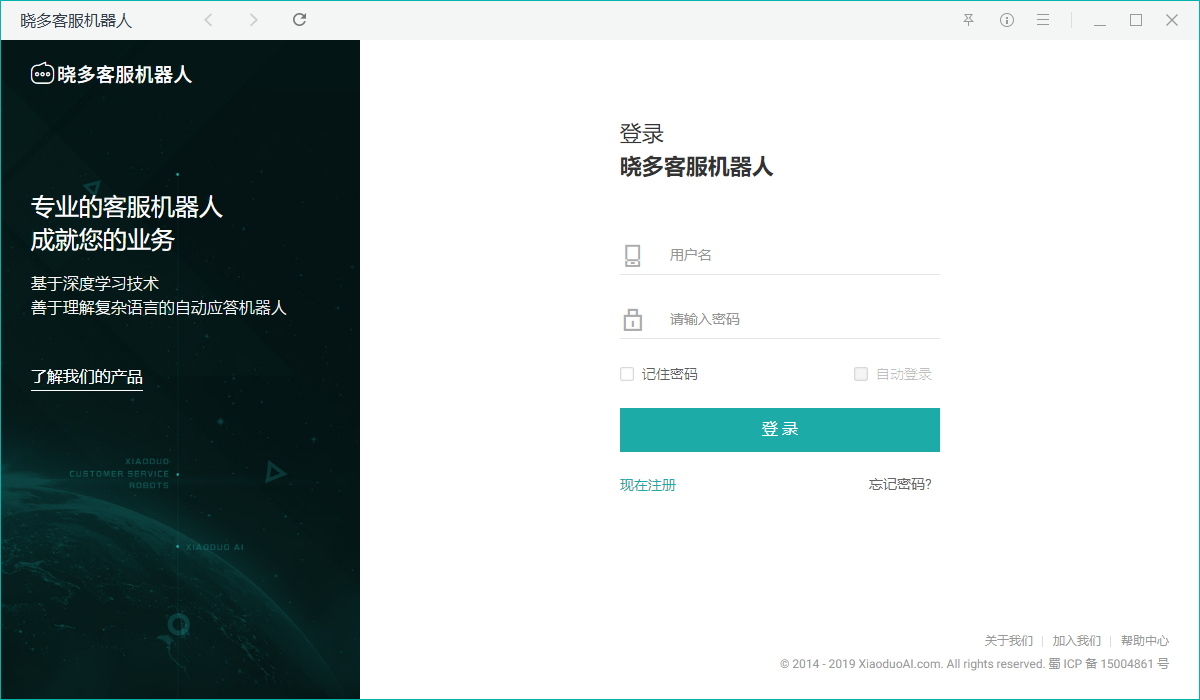Screen dimensions: 1200x700
Task: Open the 现在注册 registration link
Action: pos(646,484)
